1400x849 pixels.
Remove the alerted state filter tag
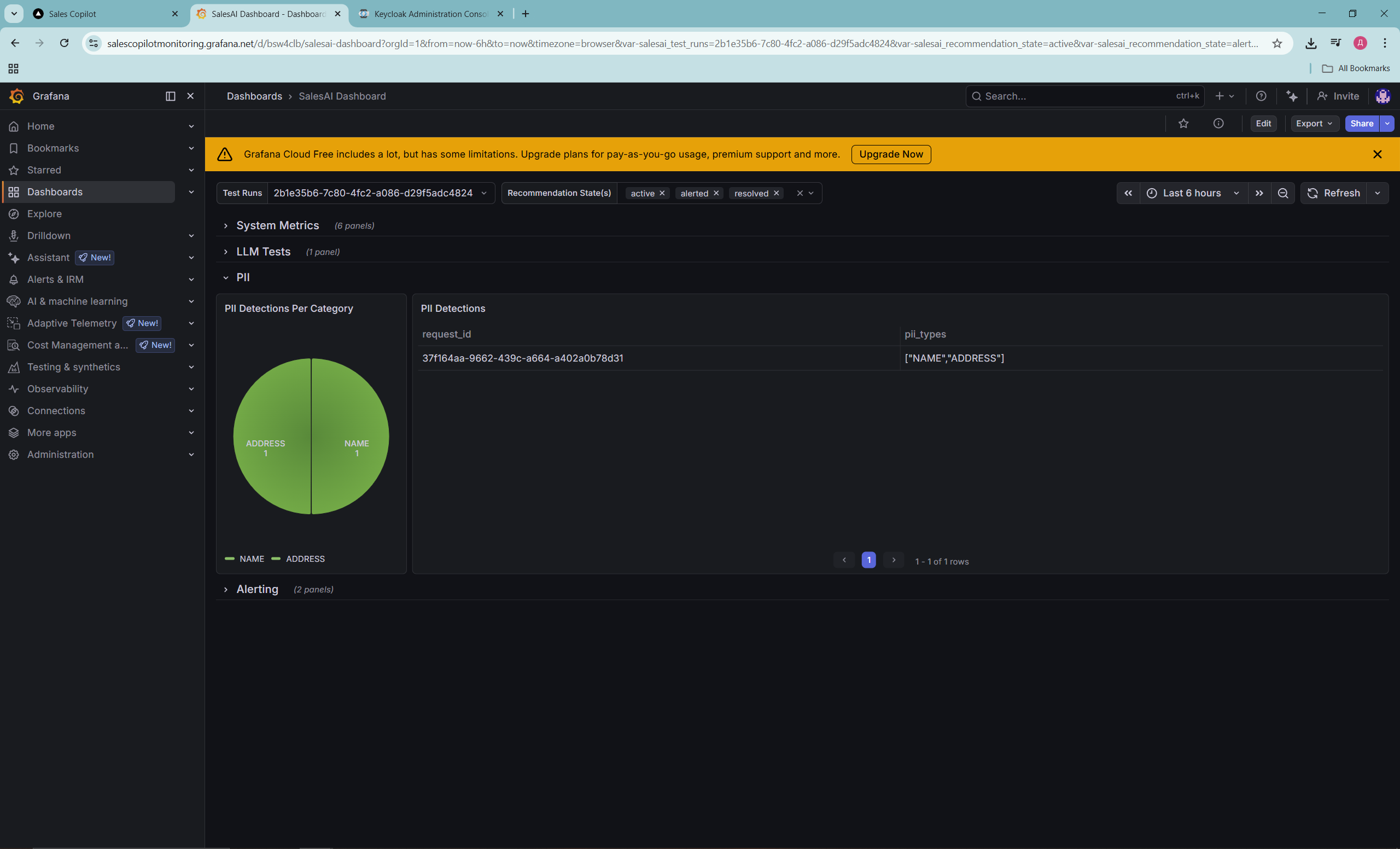point(716,193)
